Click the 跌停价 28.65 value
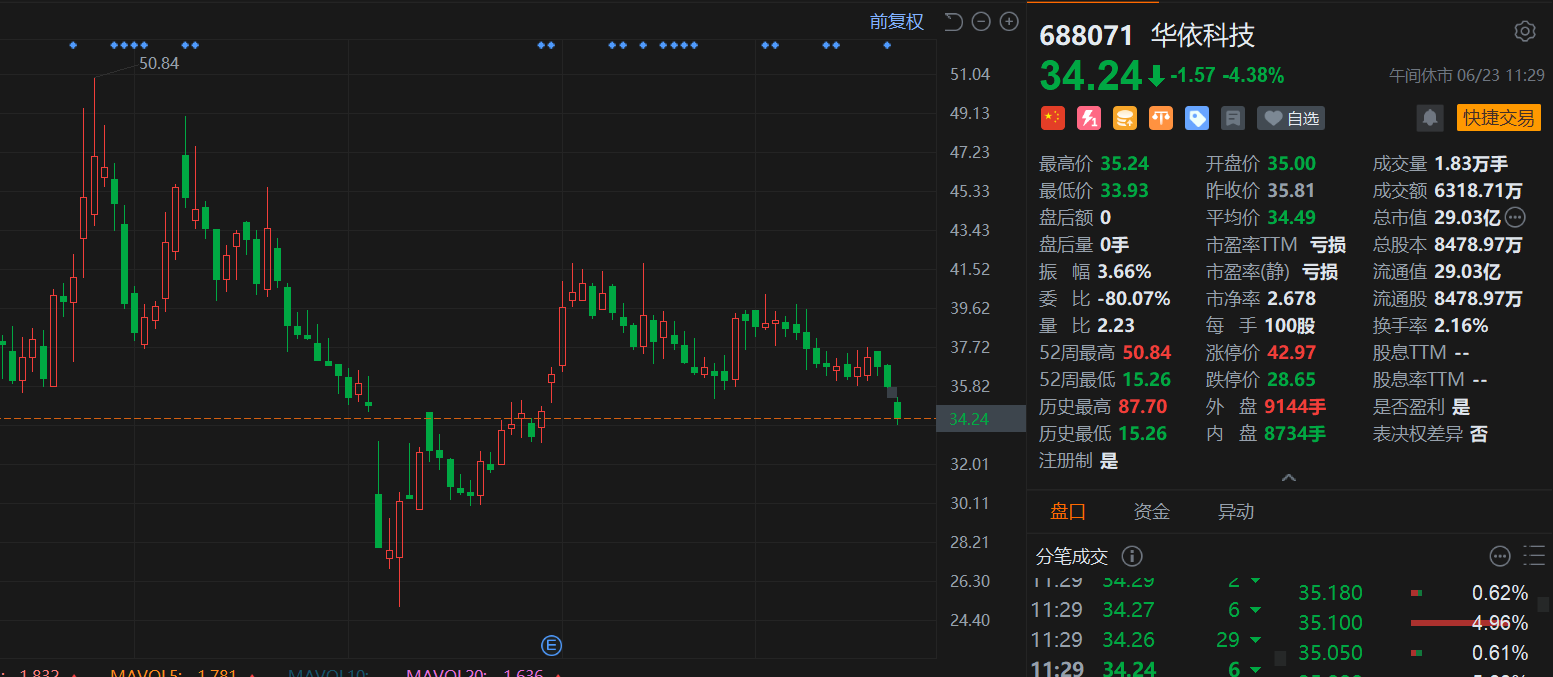 pyautogui.click(x=1290, y=380)
